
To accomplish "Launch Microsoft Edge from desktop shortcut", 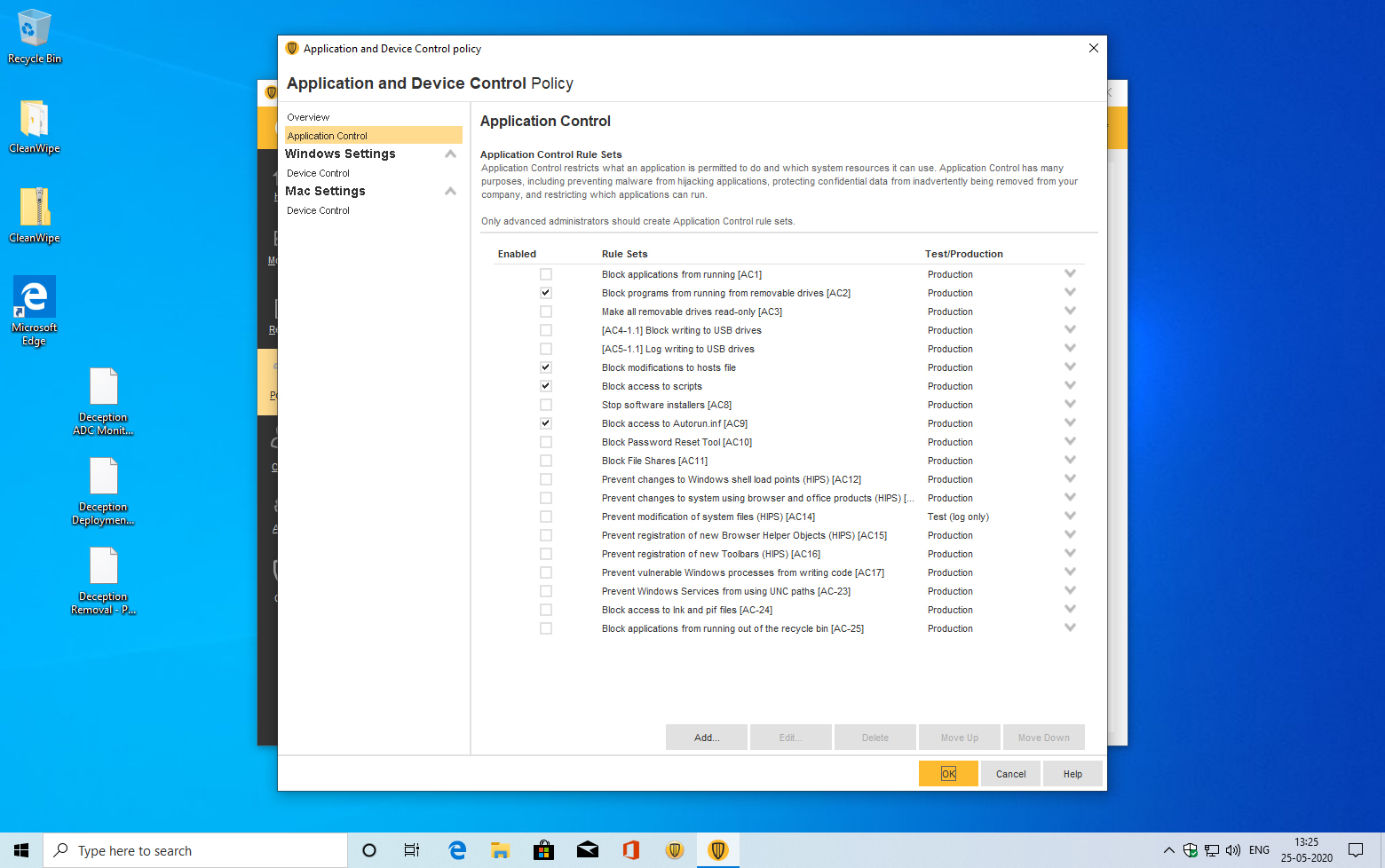I will point(35,311).
